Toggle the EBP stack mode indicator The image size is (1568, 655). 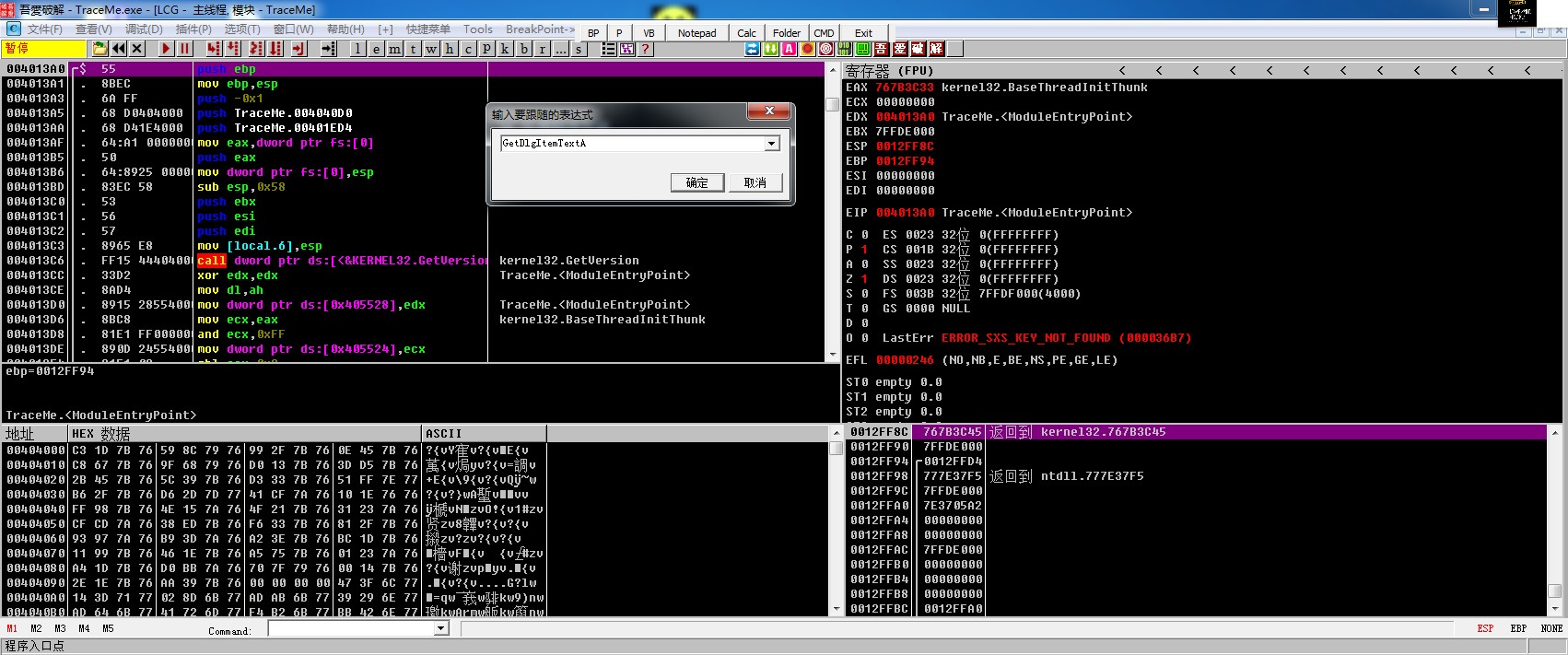[x=1518, y=628]
